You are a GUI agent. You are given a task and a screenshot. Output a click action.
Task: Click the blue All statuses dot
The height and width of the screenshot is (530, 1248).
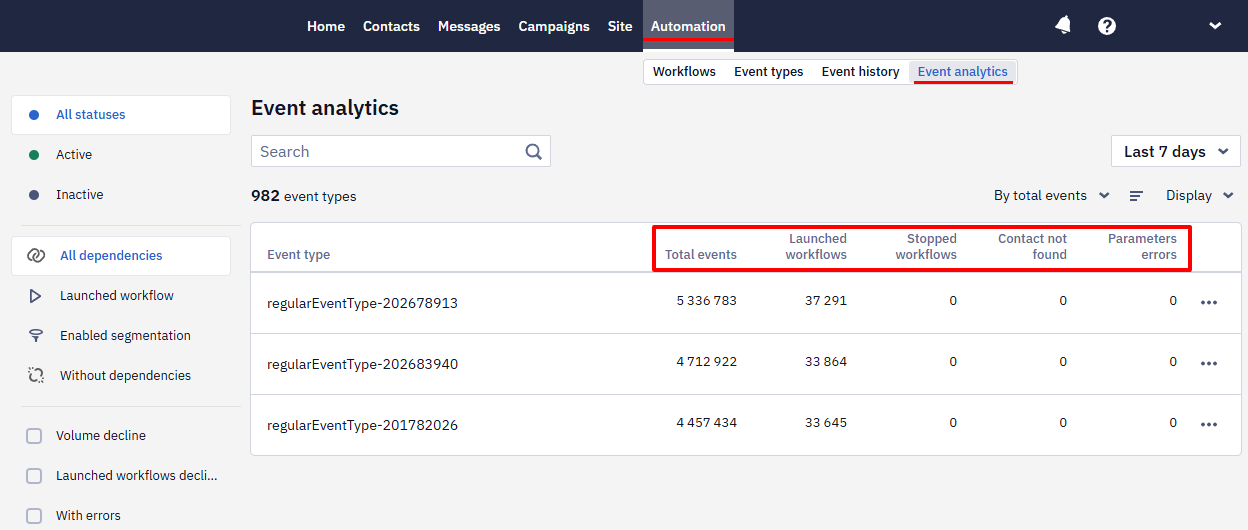34,115
